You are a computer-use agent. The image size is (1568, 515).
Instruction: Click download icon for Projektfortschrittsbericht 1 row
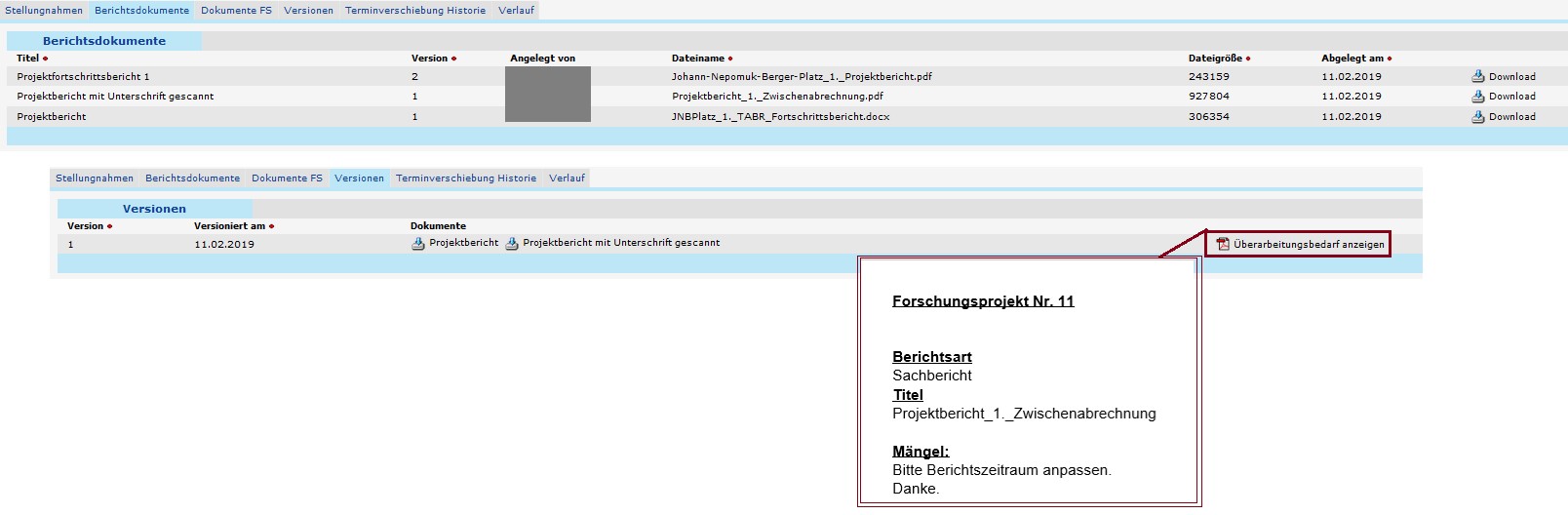[x=1478, y=76]
